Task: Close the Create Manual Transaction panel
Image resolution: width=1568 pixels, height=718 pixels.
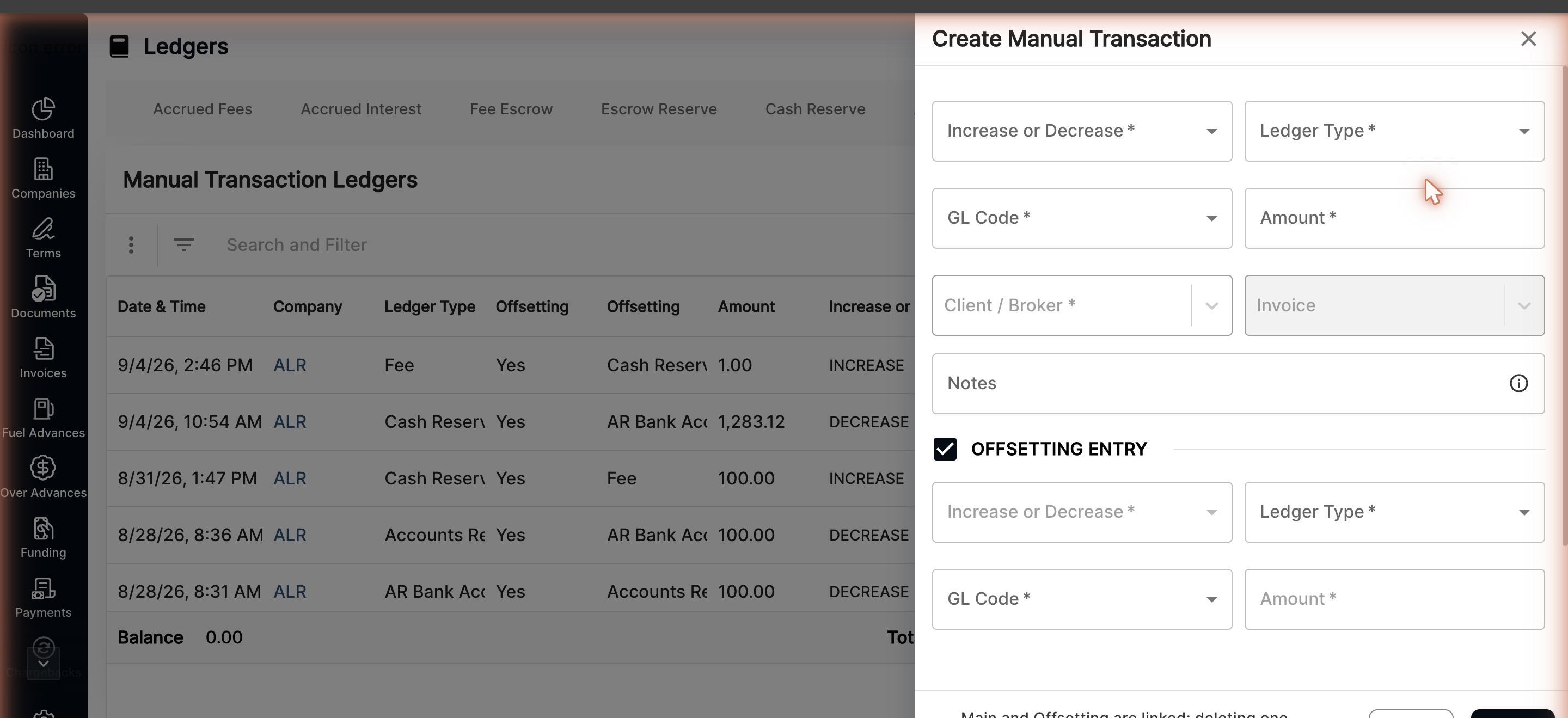Action: [1528, 39]
